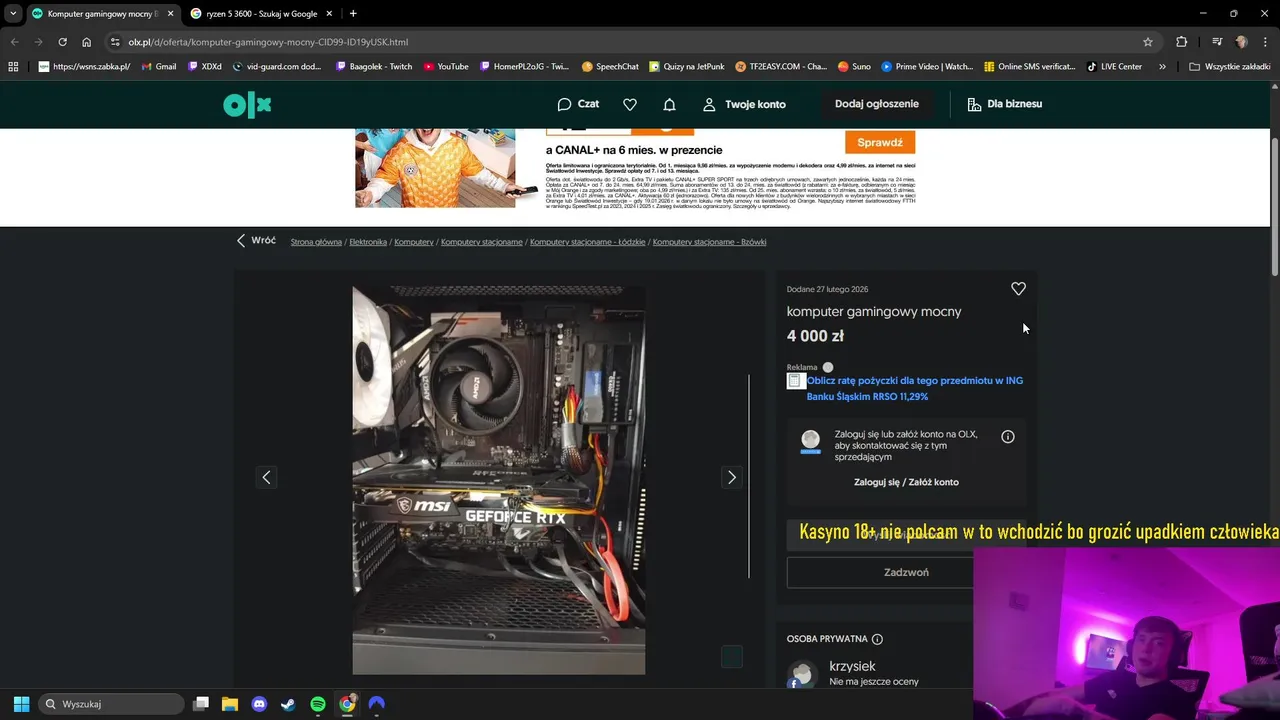The height and width of the screenshot is (720, 1280).
Task: Open Strona główna breadcrumb
Action: click(316, 242)
